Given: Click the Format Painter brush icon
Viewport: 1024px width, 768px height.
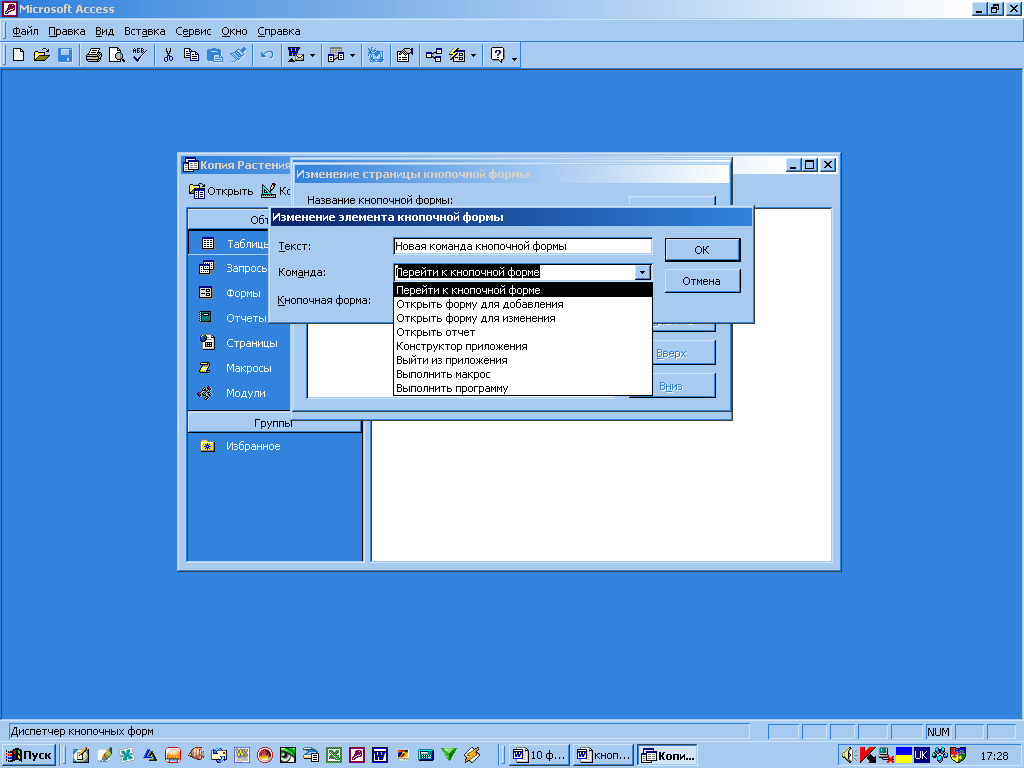Looking at the screenshot, I should [x=238, y=56].
